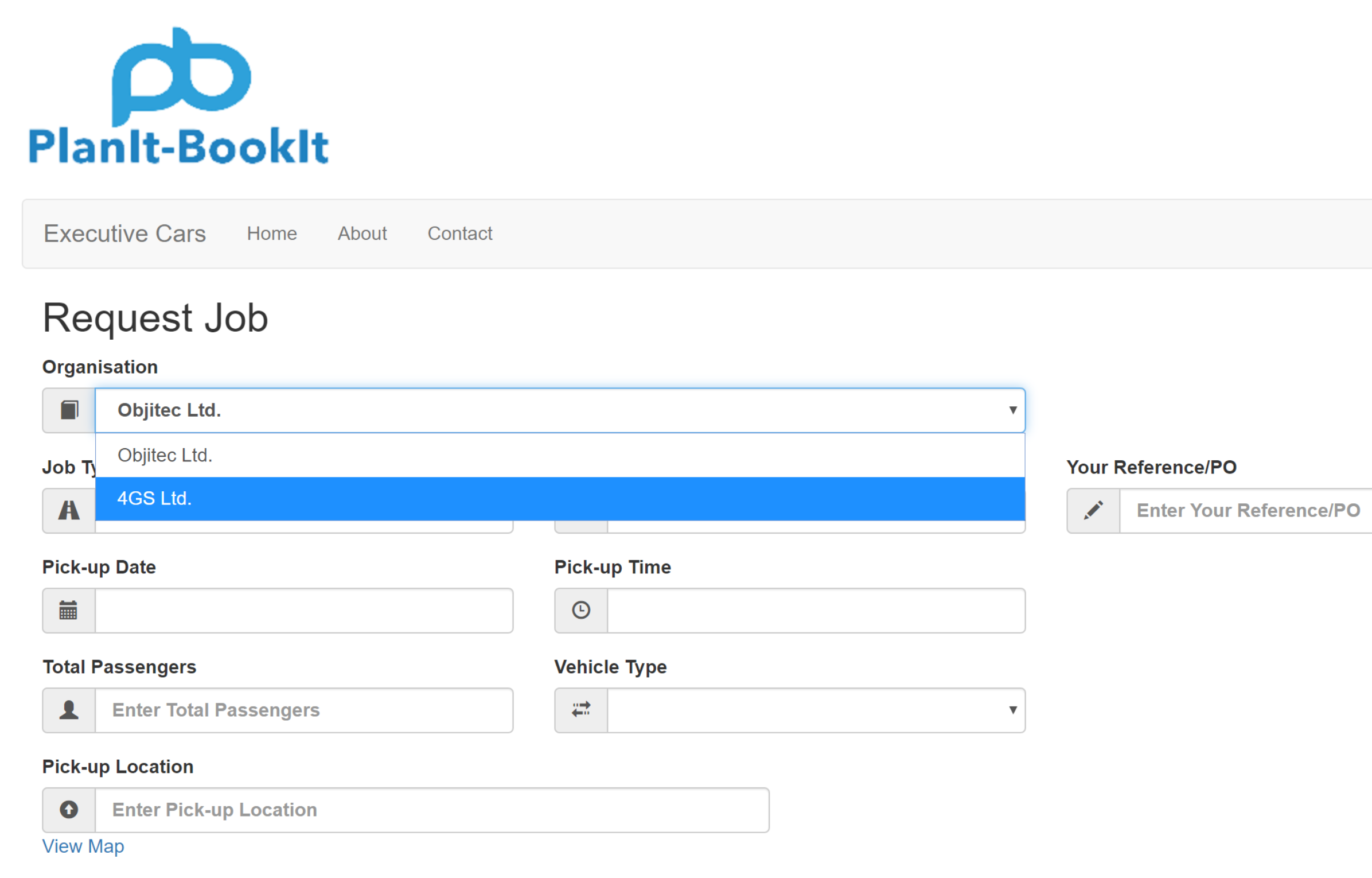Focus the Your Reference/PO input field
Viewport: 1372px width, 878px height.
pos(1246,511)
